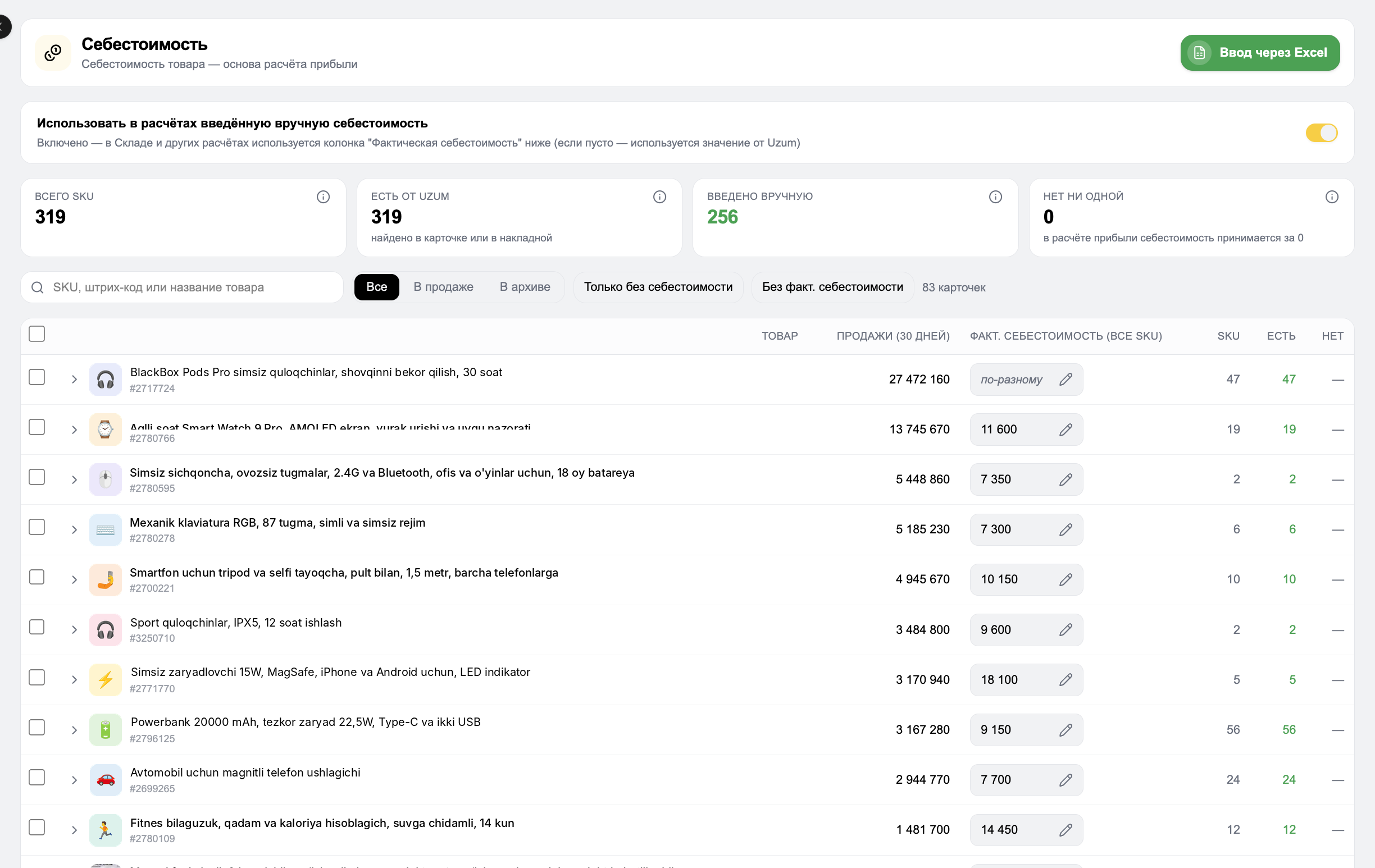Expand the BlackBox Pods Pro row

(74, 380)
